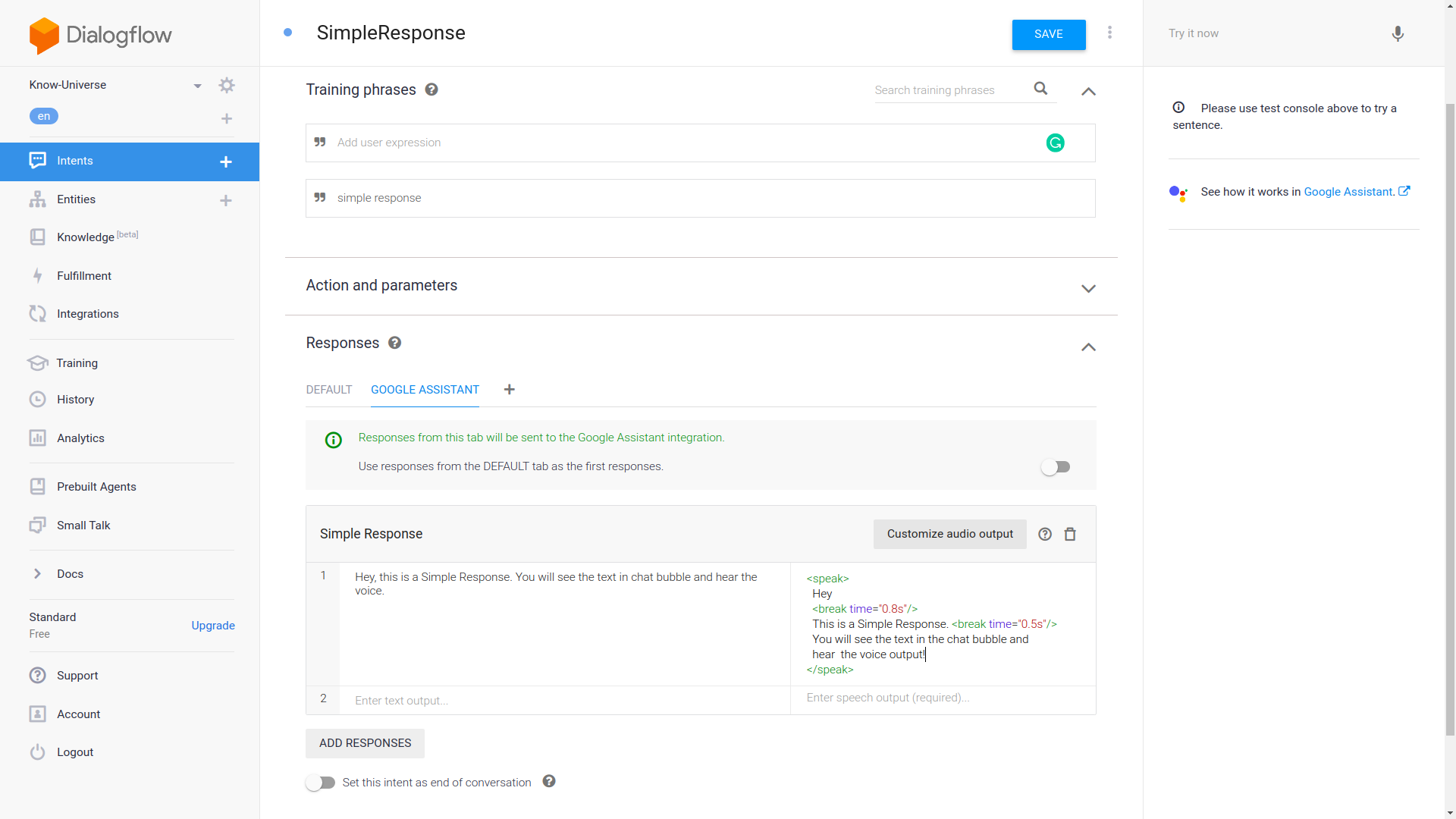Click the Customize audio output button
Image resolution: width=1456 pixels, height=819 pixels.
[949, 534]
